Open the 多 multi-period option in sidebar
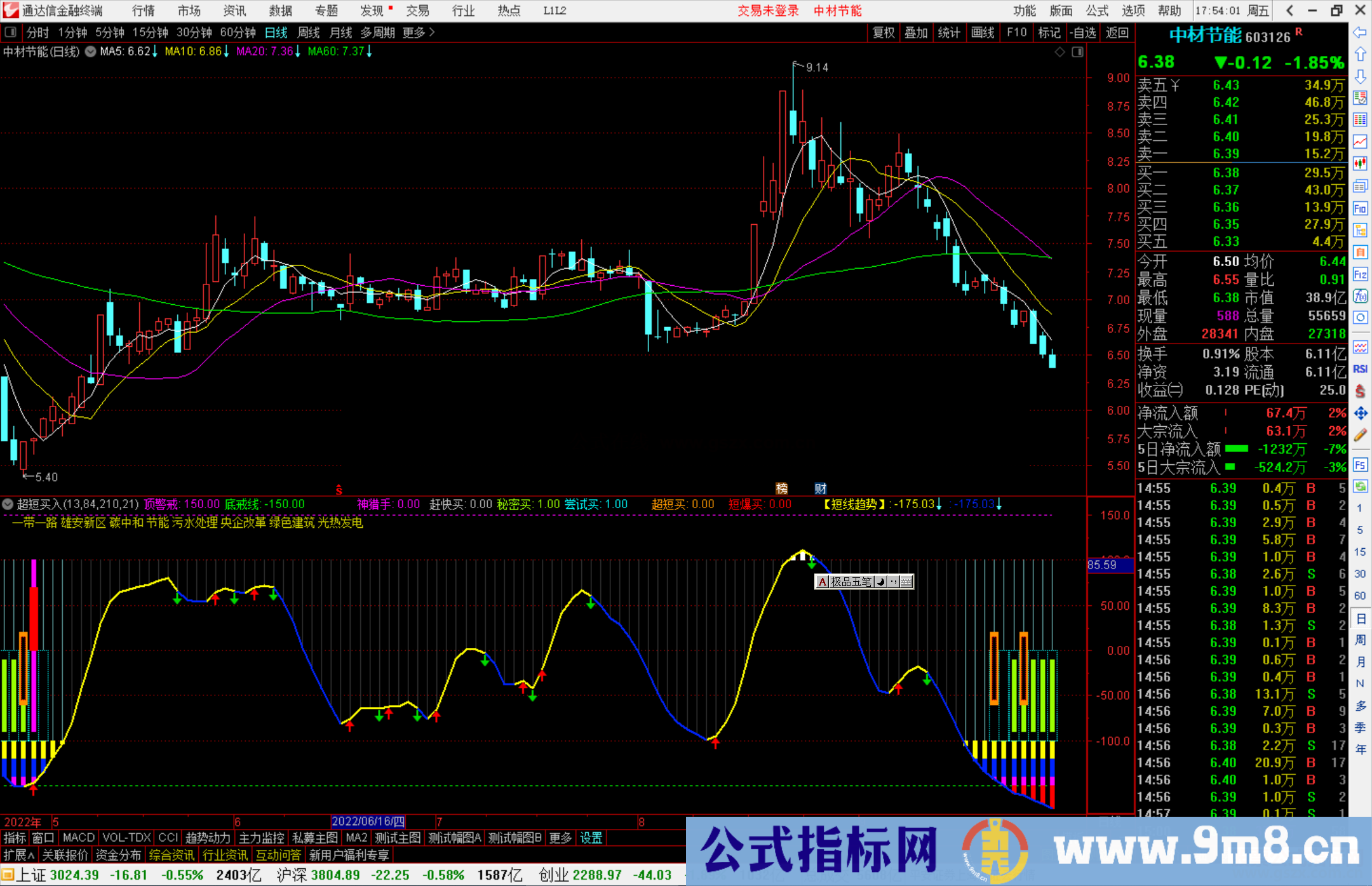 pos(1360,706)
